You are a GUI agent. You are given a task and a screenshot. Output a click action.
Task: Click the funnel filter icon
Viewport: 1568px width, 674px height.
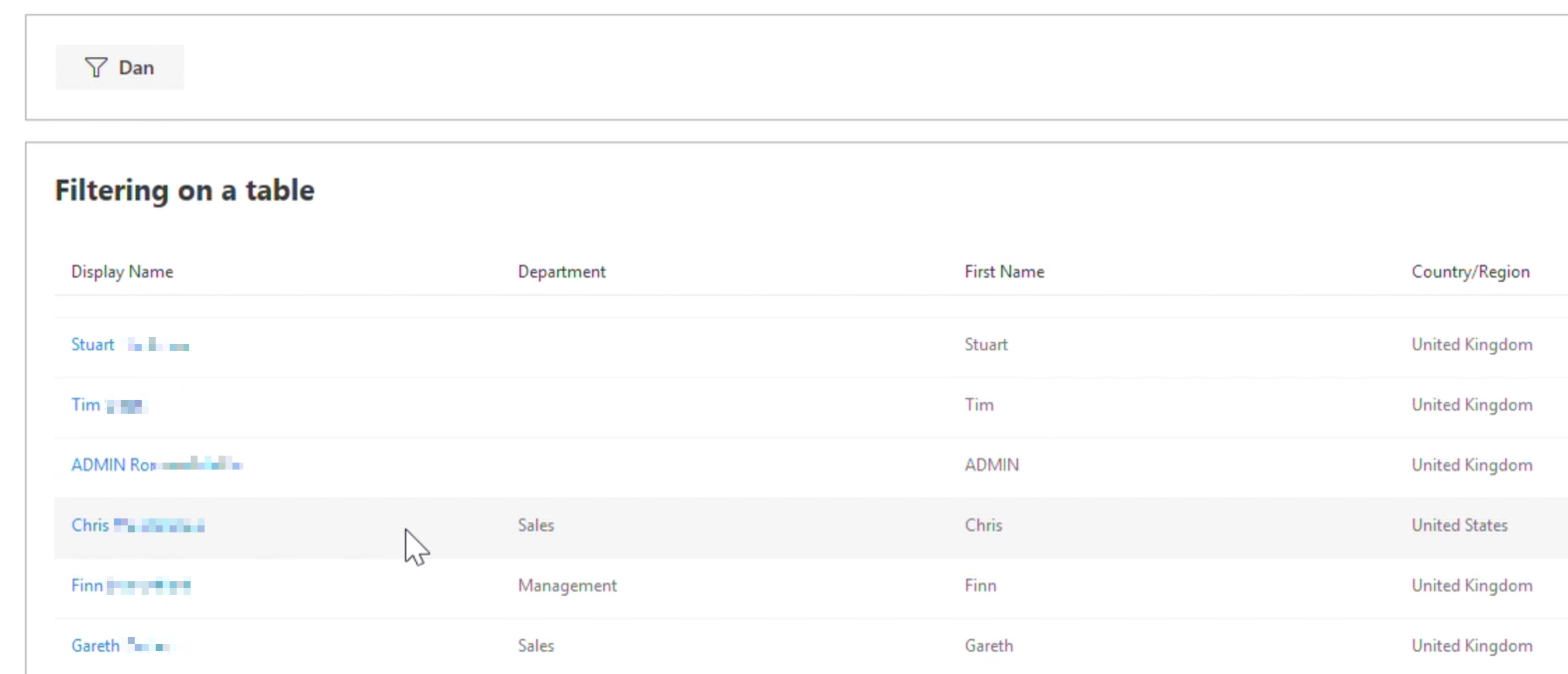(x=96, y=68)
